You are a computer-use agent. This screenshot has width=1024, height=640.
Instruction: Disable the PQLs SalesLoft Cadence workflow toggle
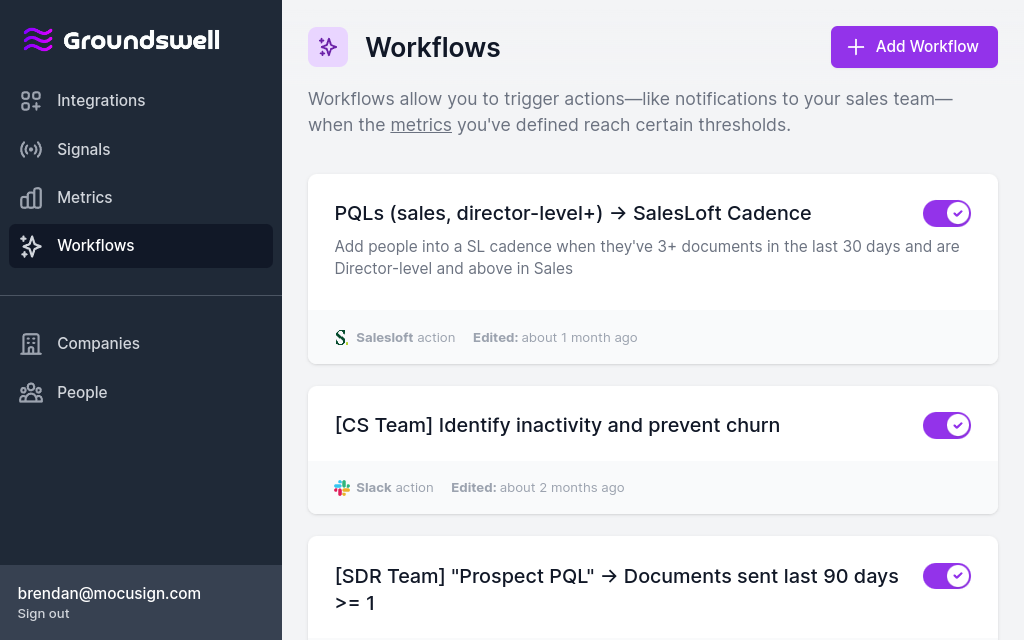point(946,214)
